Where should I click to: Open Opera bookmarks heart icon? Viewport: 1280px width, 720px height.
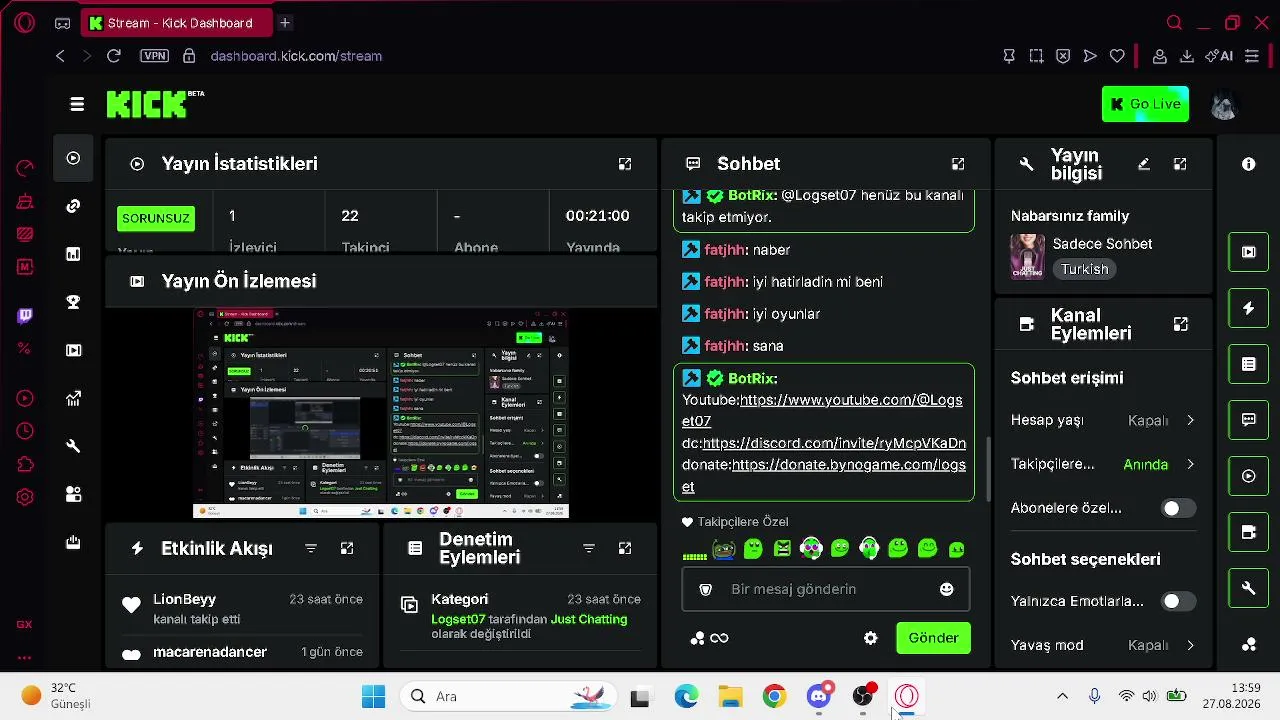click(x=1117, y=56)
